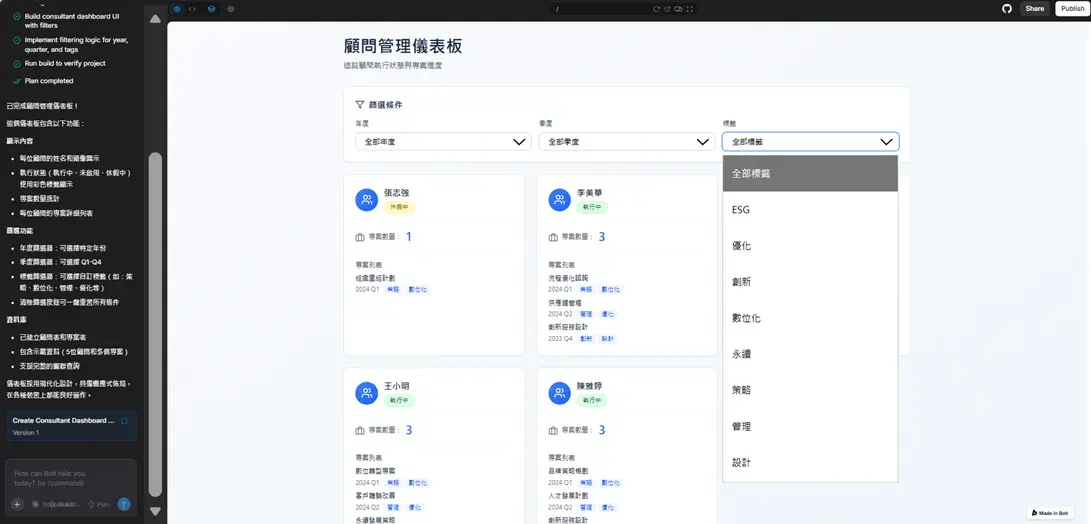
Task: Select 管理 tag option in dropdown list
Action: tap(811, 427)
